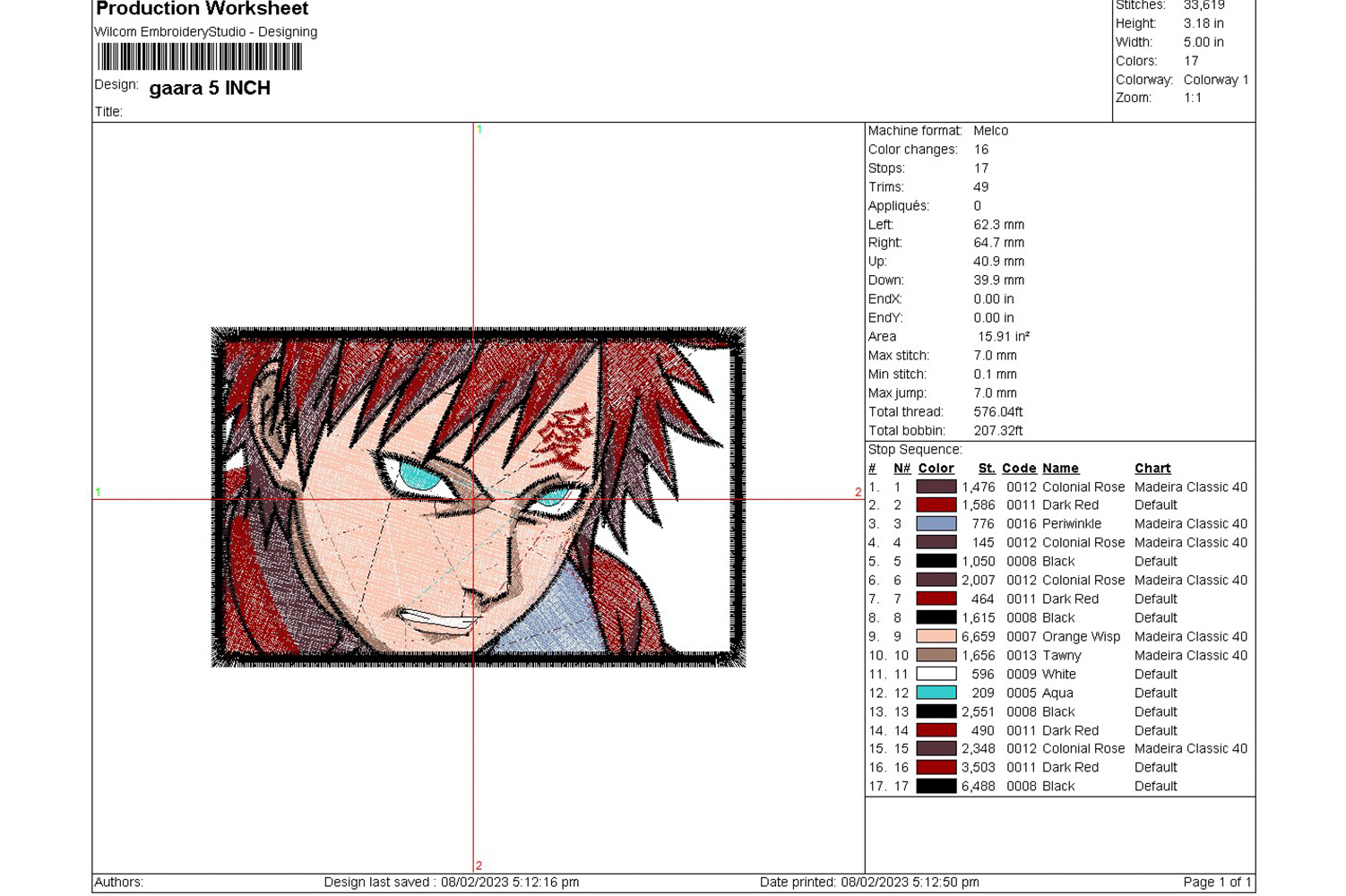Click the Machine format value 'Melco'
Image resolution: width=1346 pixels, height=896 pixels.
991,131
